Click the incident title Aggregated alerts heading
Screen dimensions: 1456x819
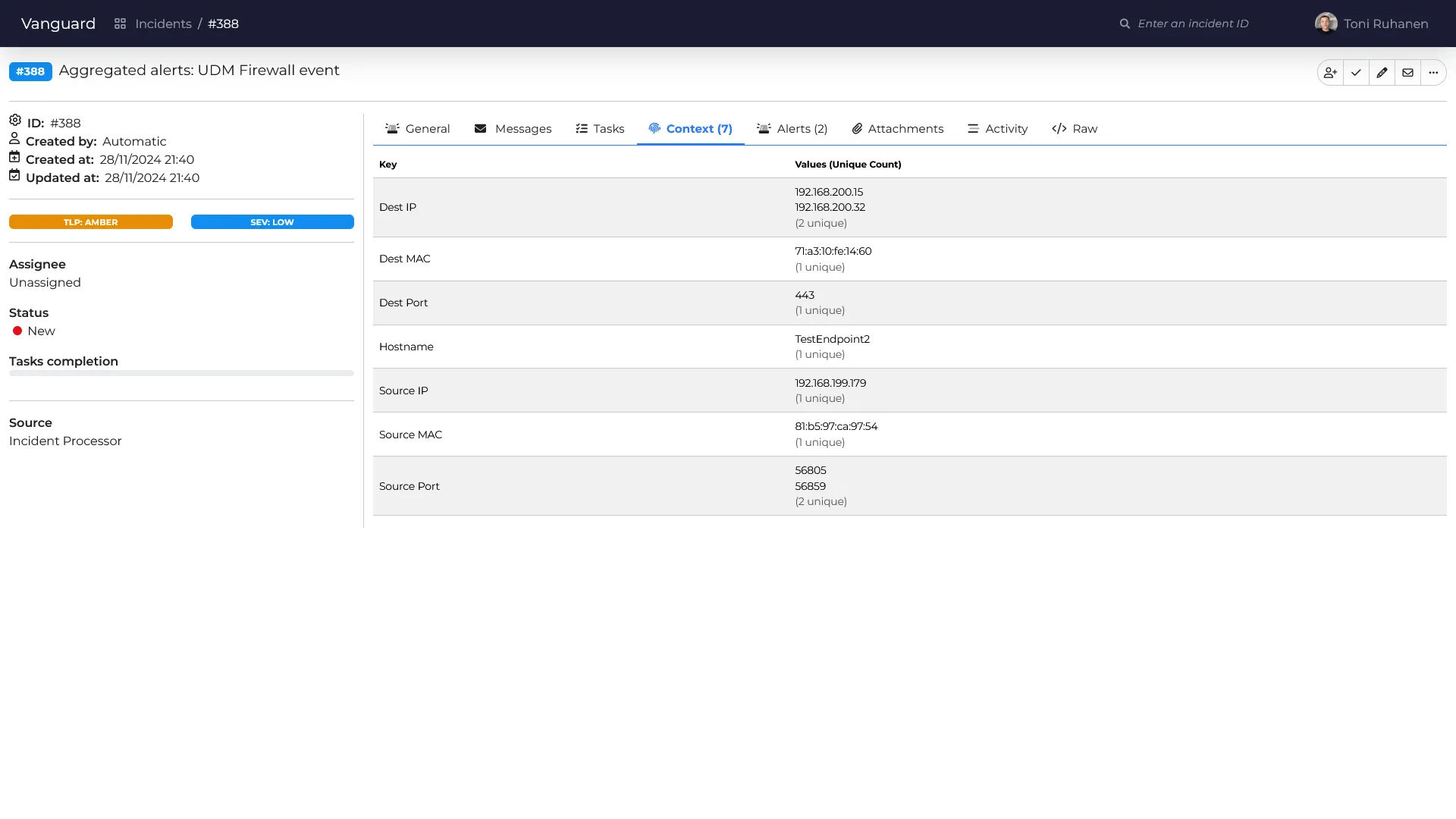(199, 71)
